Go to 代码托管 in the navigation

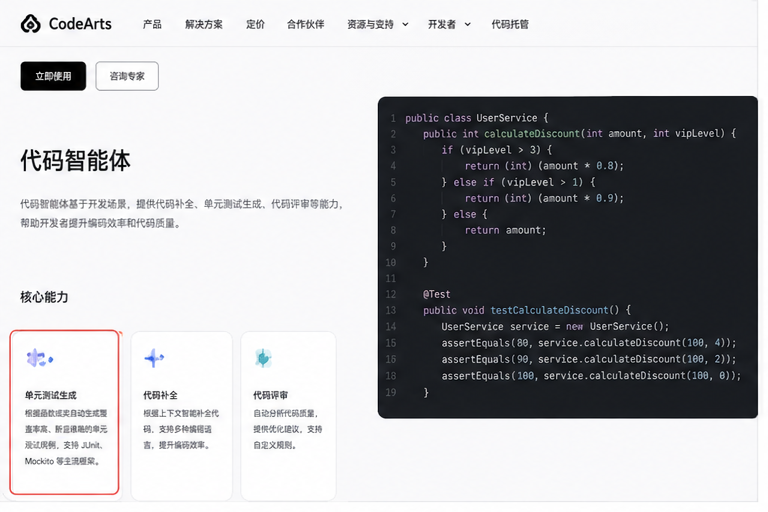pyautogui.click(x=510, y=24)
